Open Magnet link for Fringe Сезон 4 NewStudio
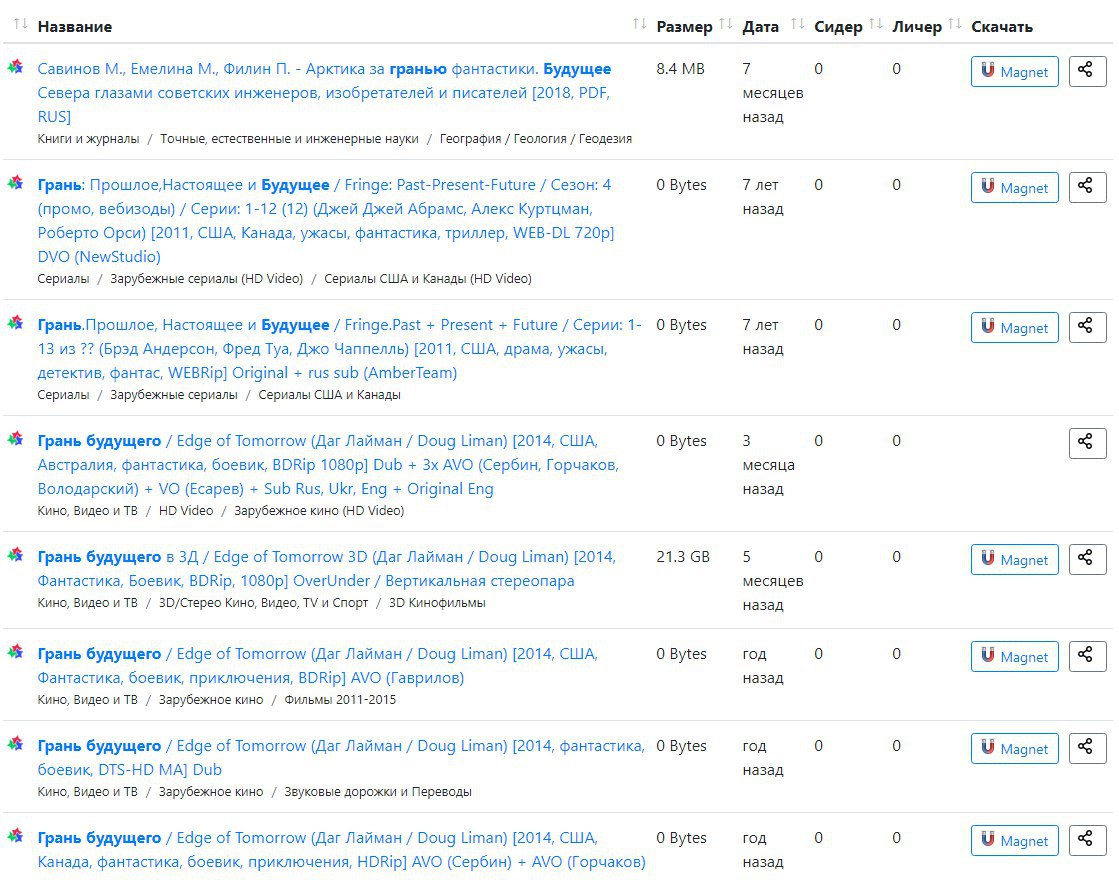The width and height of the screenshot is (1119, 880). [x=1014, y=188]
